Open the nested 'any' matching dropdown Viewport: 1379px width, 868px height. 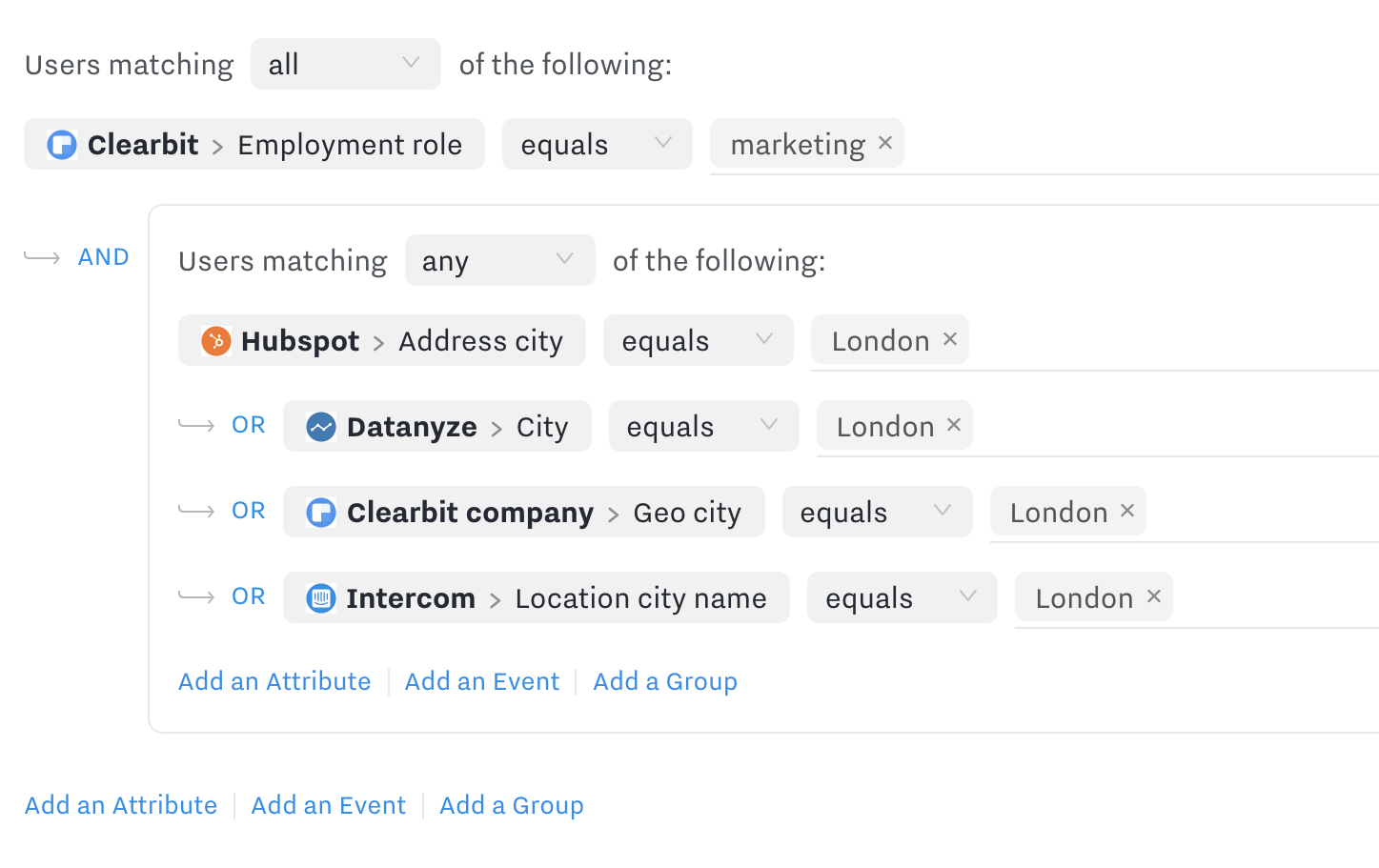pyautogui.click(x=499, y=260)
